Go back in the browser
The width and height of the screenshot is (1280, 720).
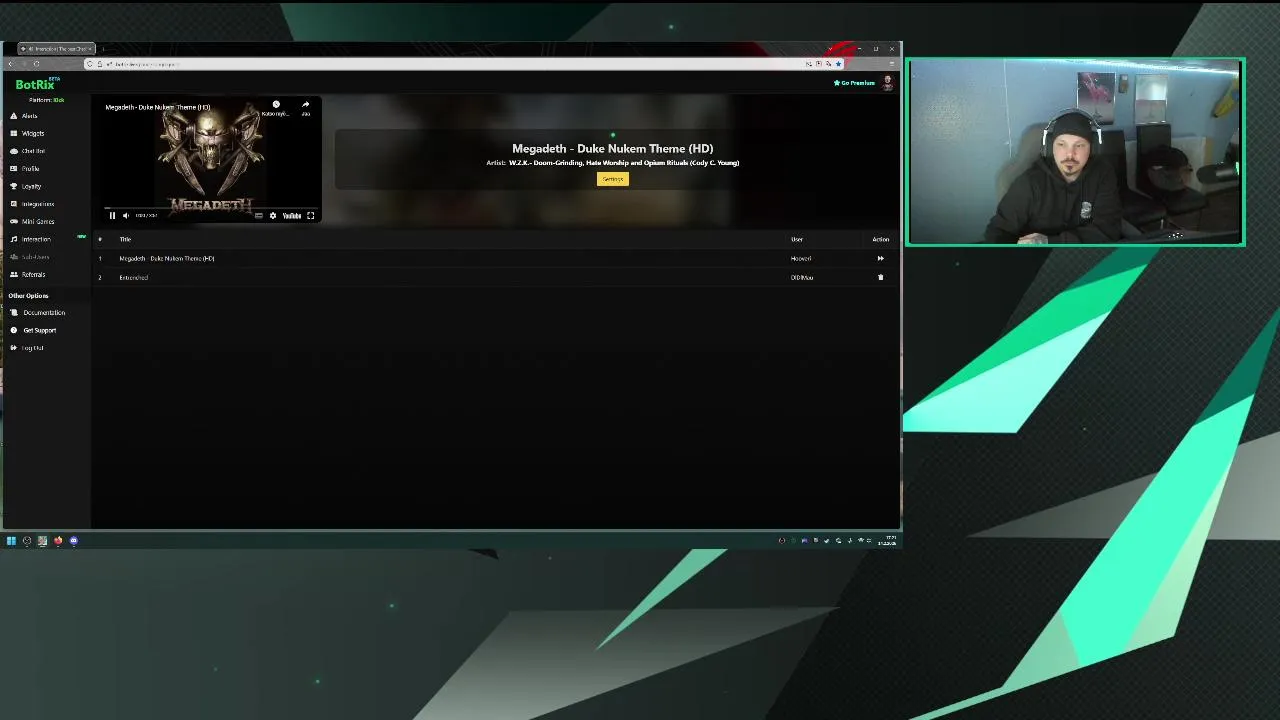click(10, 64)
